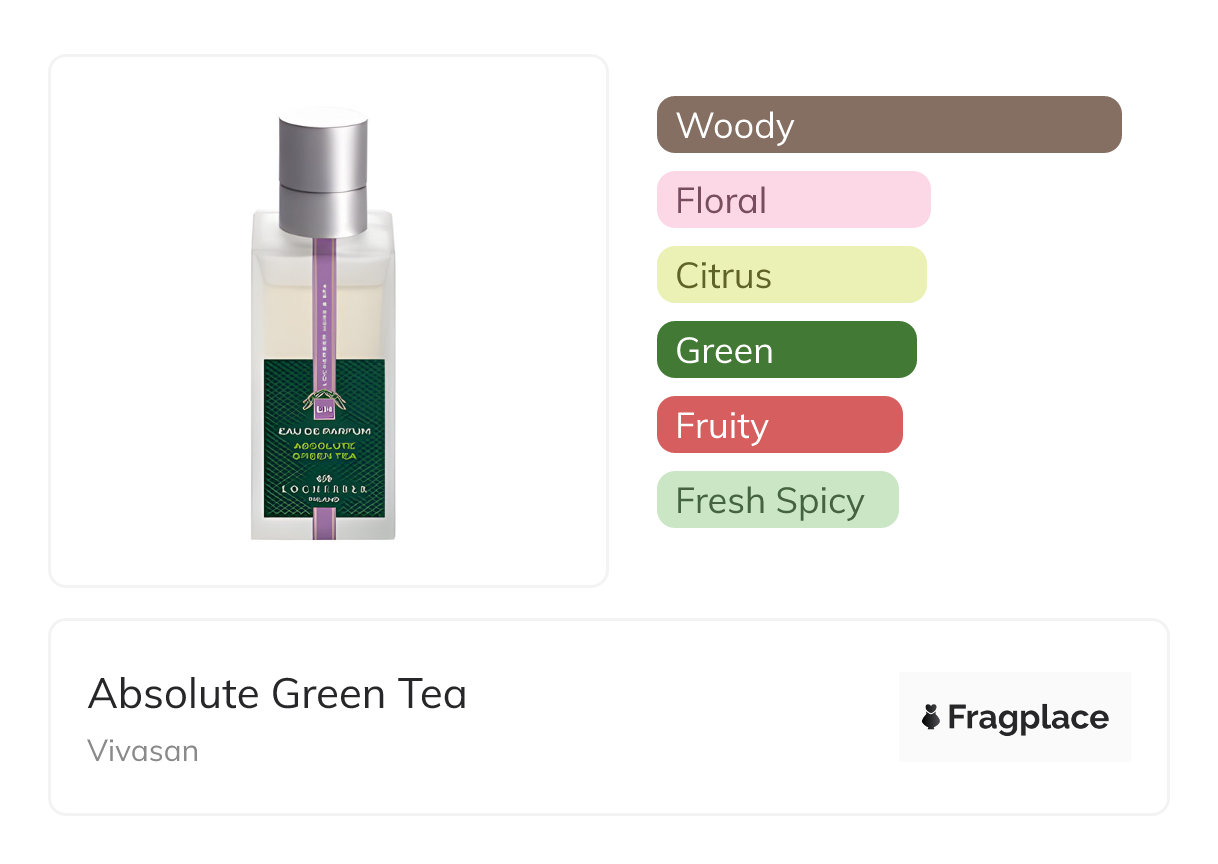Screen dimensions: 1218x864
Task: Open the Absolute Green Tea title
Action: pyautogui.click(x=277, y=694)
